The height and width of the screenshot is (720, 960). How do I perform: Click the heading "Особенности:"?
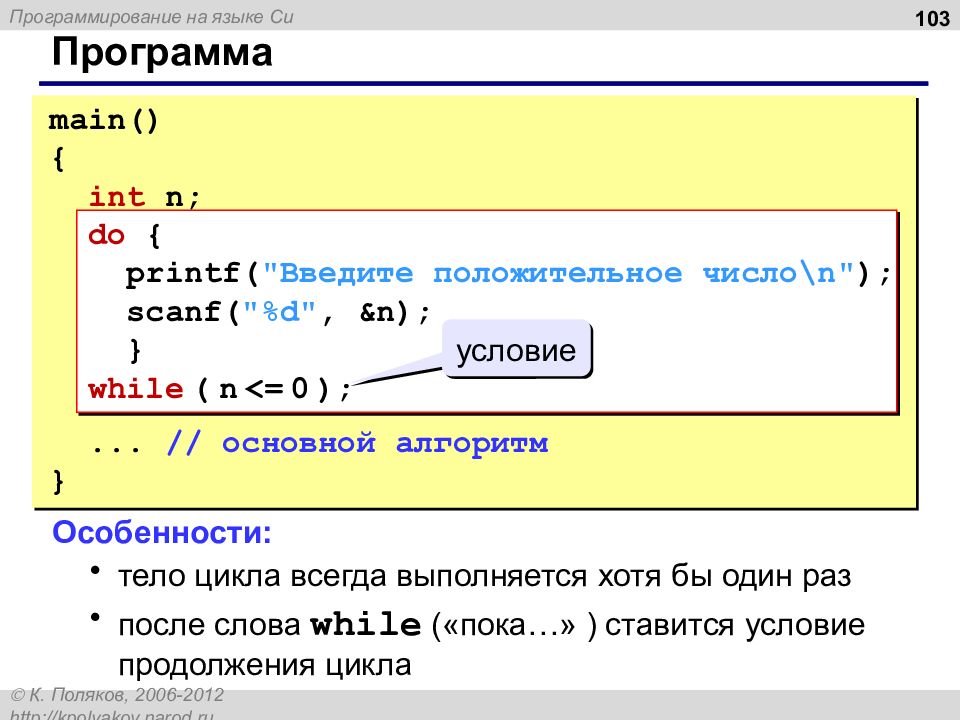pyautogui.click(x=162, y=532)
